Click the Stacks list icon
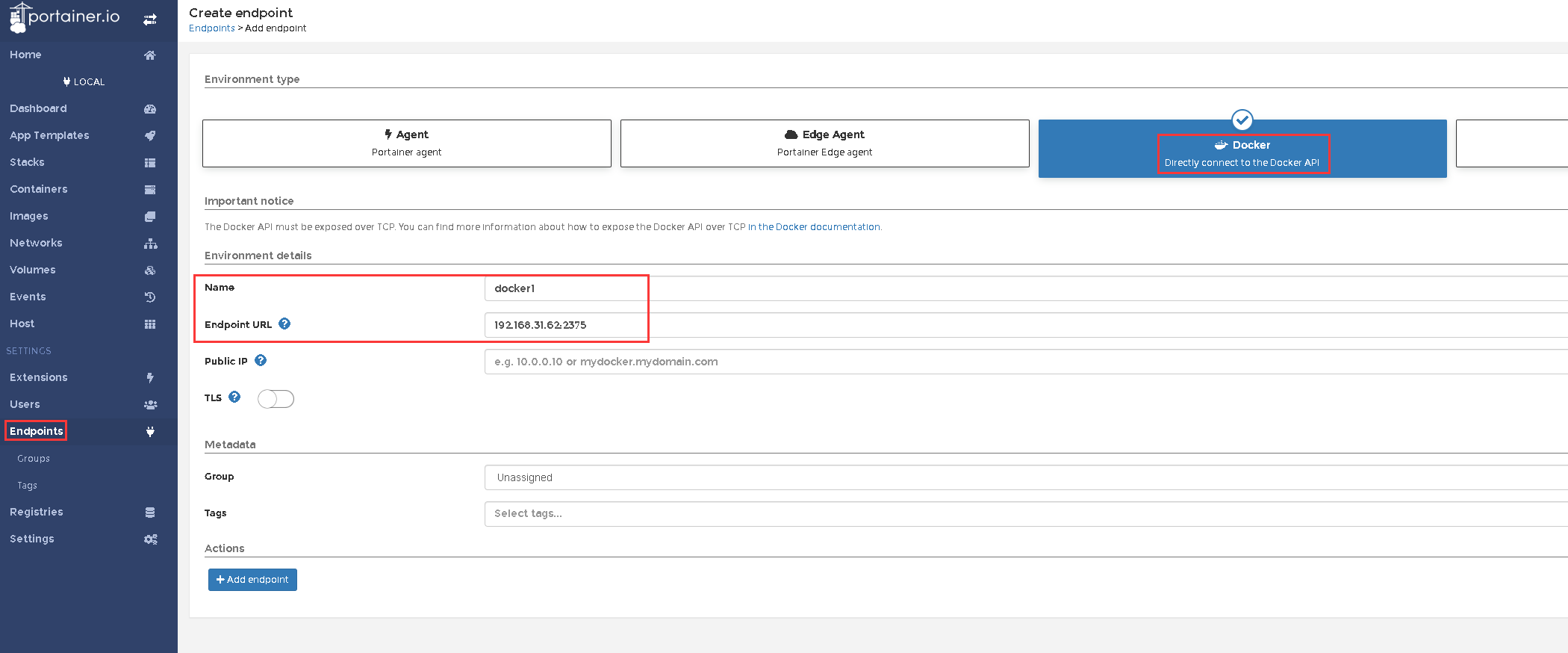Image resolution: width=1568 pixels, height=653 pixels. (150, 163)
